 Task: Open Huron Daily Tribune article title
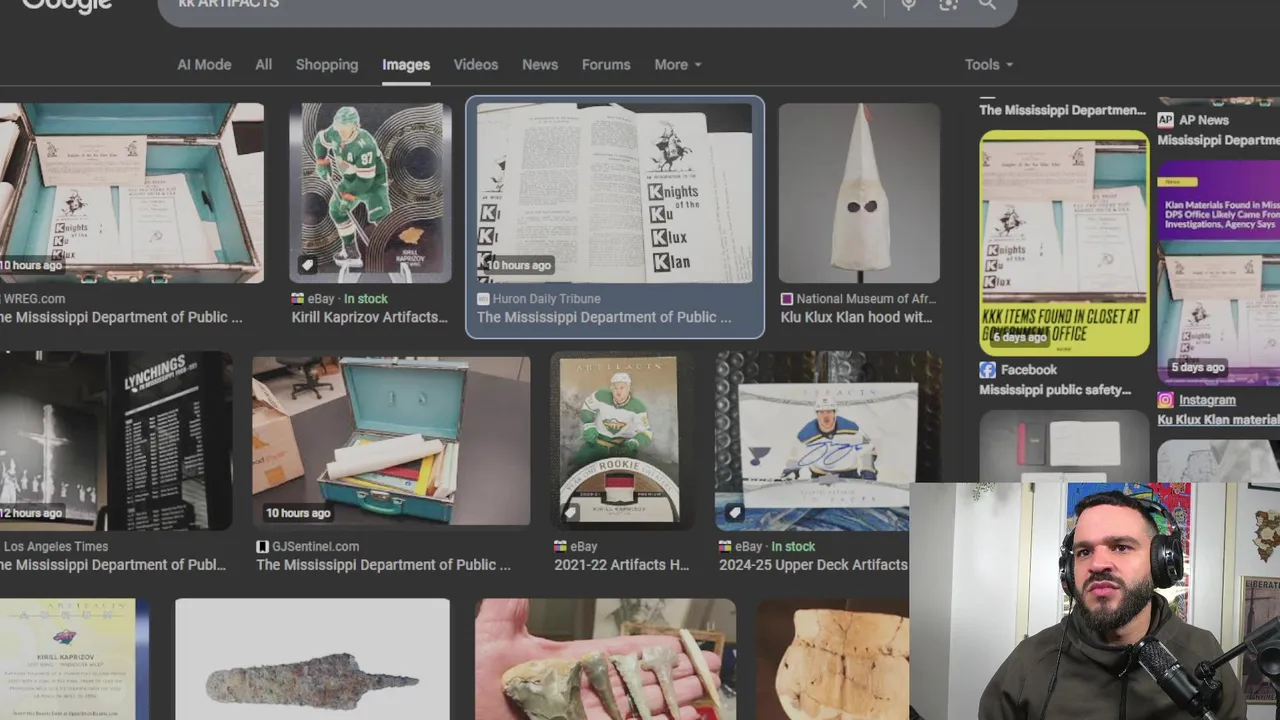(x=604, y=317)
